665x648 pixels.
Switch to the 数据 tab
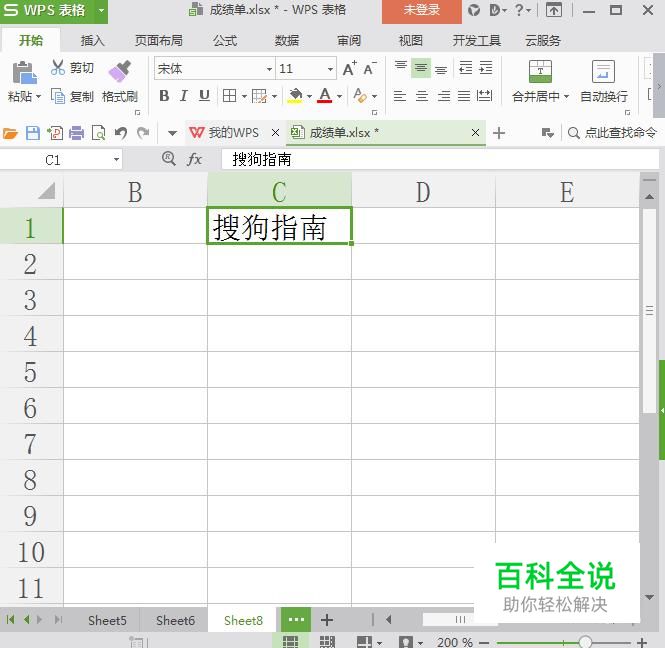coord(287,41)
